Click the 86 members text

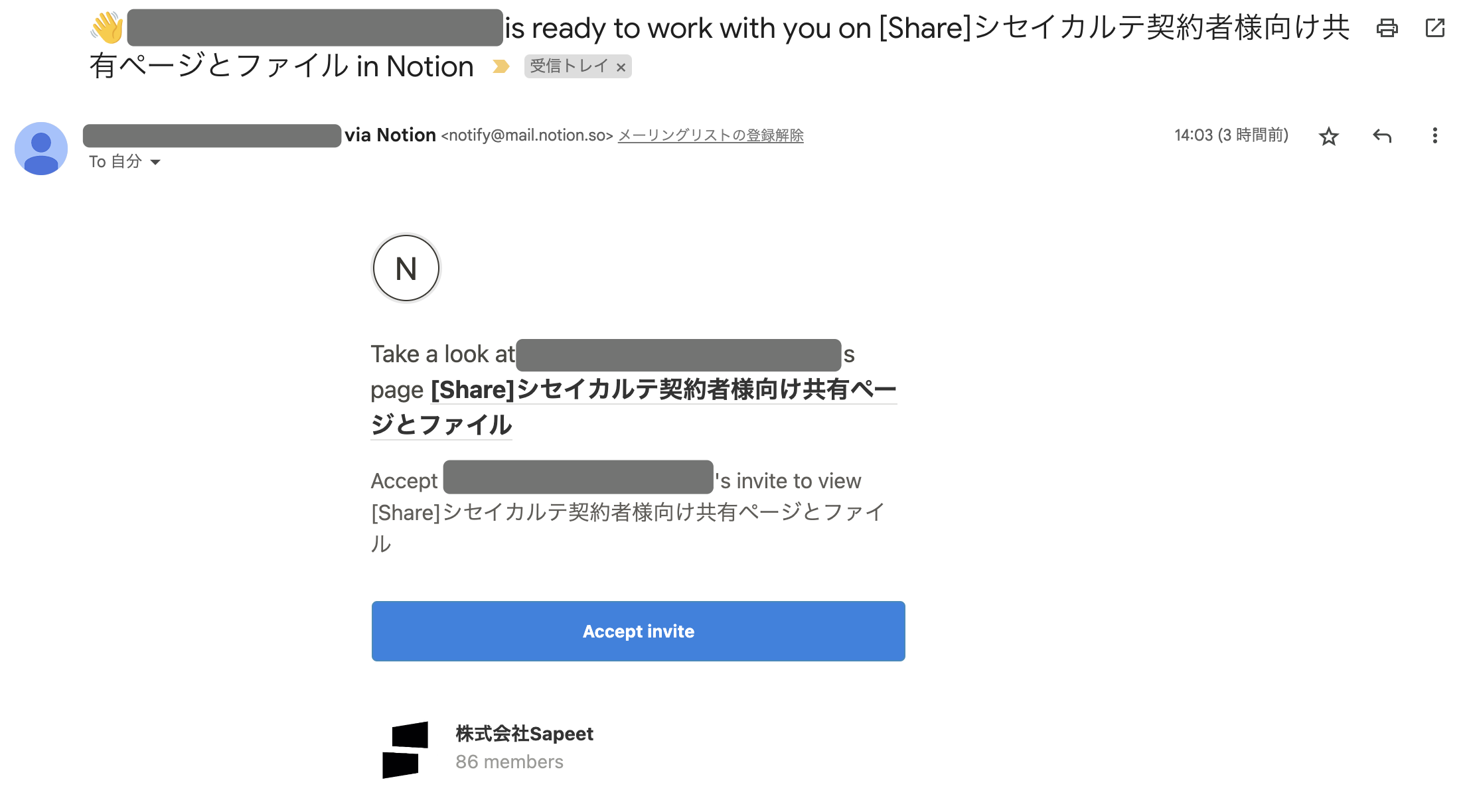[x=509, y=762]
